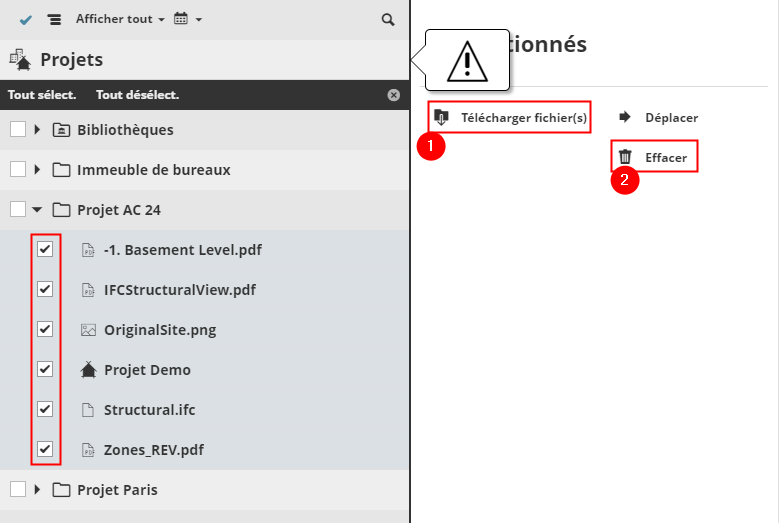Open the calendar filter dropdown
The width and height of the screenshot is (779, 523).
(187, 19)
